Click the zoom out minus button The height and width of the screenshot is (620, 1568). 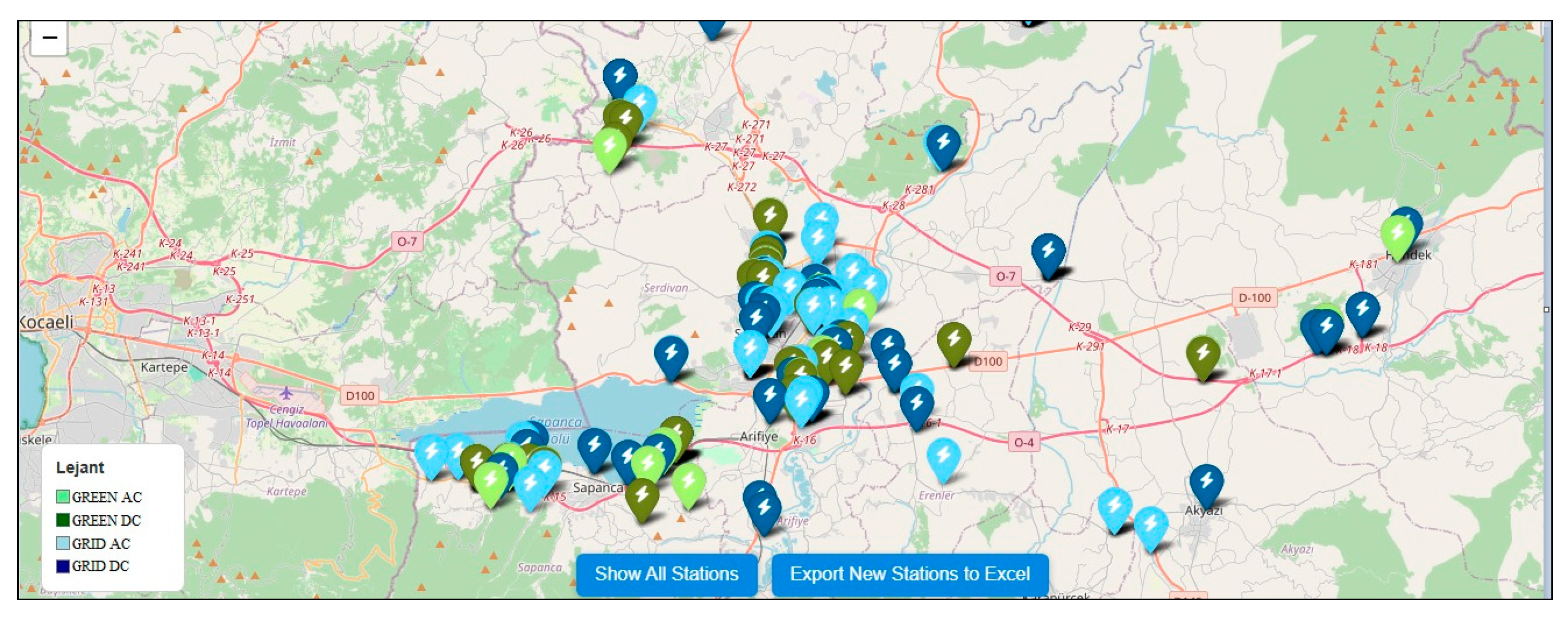pos(50,38)
